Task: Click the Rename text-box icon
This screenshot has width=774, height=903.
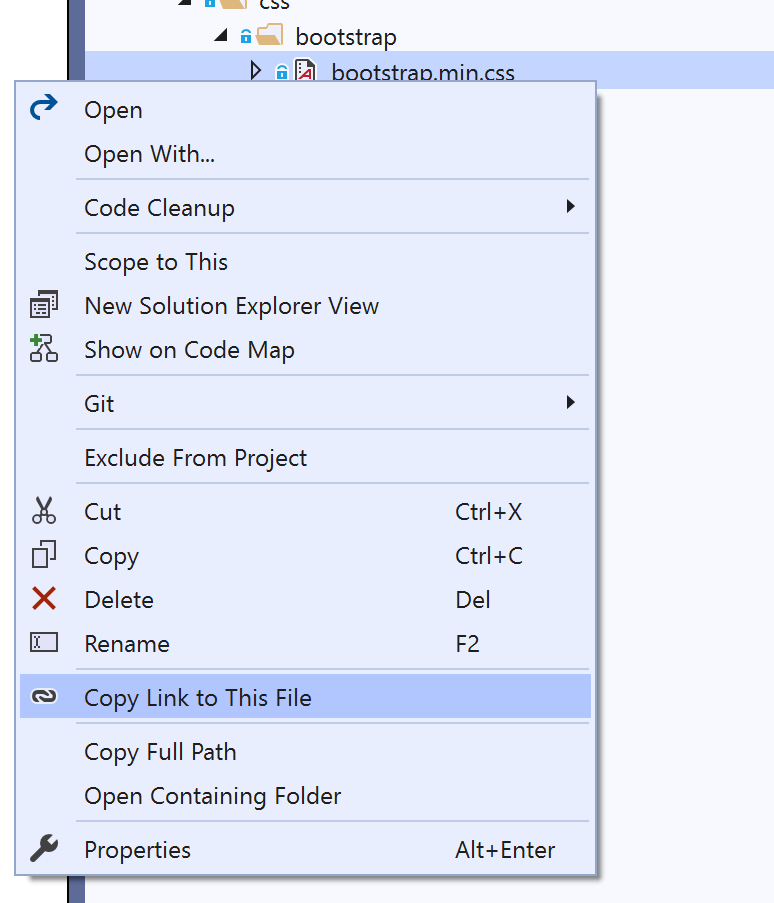Action: click(x=44, y=643)
